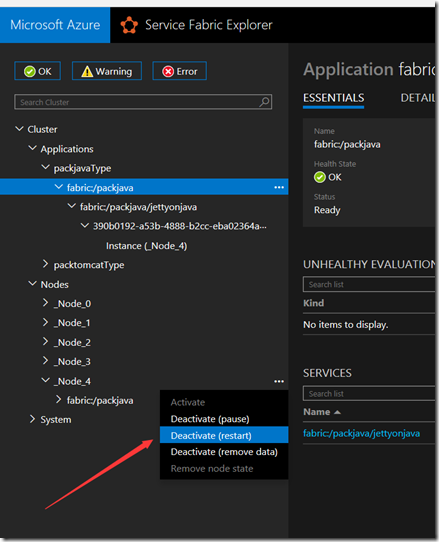Click the Service Fabric Explorer logo icon
Image resolution: width=439 pixels, height=542 pixels.
point(129,25)
